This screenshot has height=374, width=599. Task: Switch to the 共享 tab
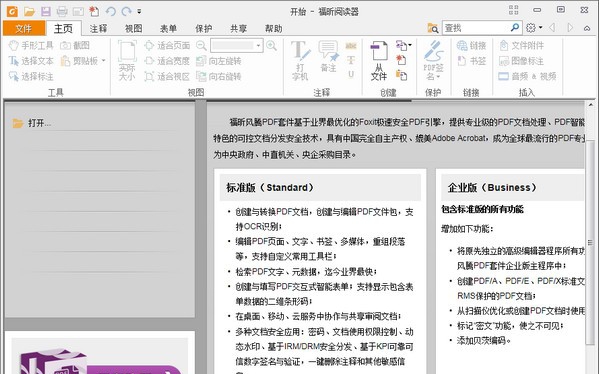239,28
